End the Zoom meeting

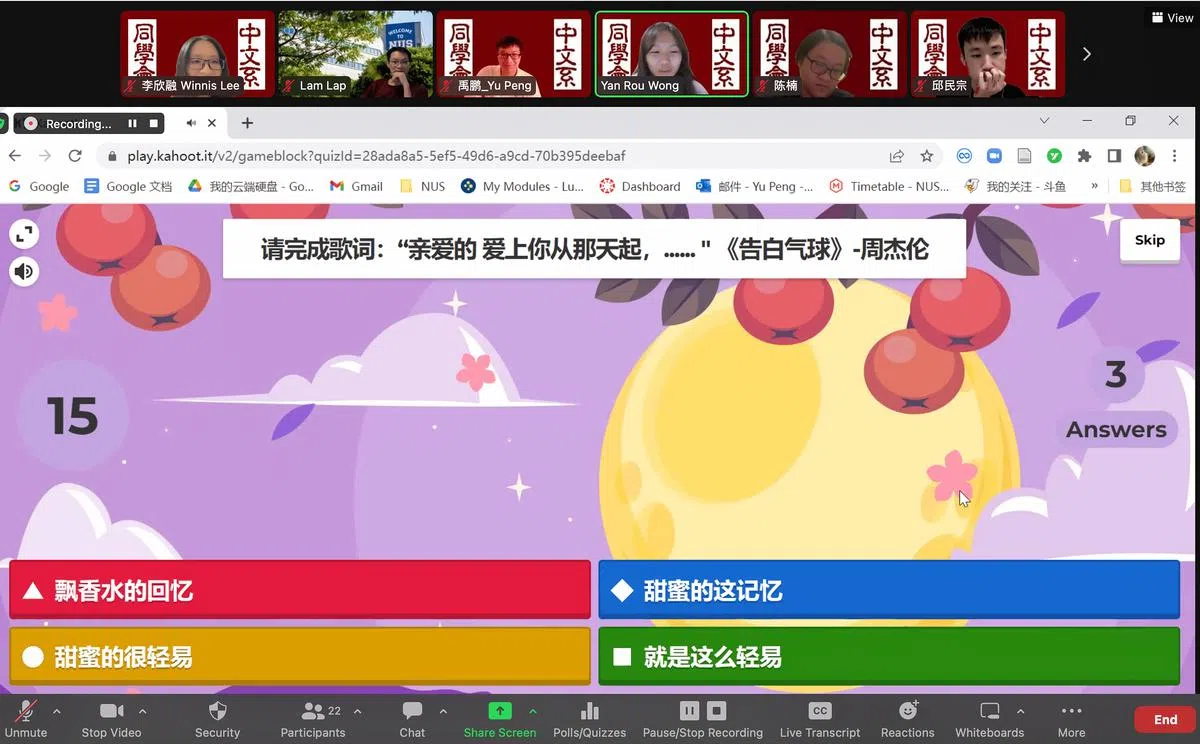pyautogui.click(x=1165, y=718)
